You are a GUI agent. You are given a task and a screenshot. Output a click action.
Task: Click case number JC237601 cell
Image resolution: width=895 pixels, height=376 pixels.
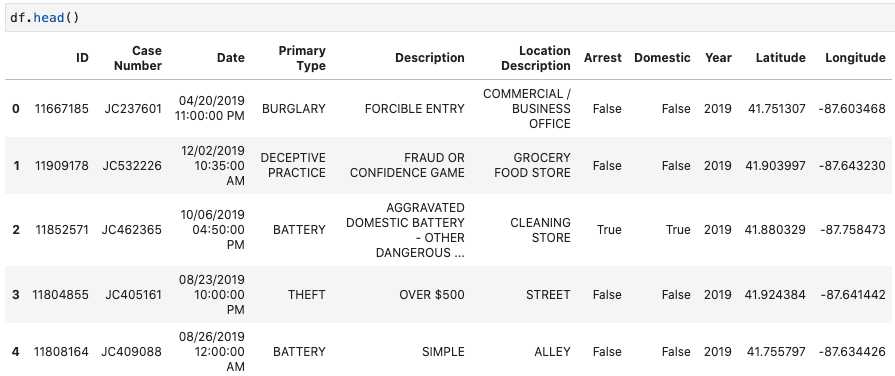pos(132,108)
